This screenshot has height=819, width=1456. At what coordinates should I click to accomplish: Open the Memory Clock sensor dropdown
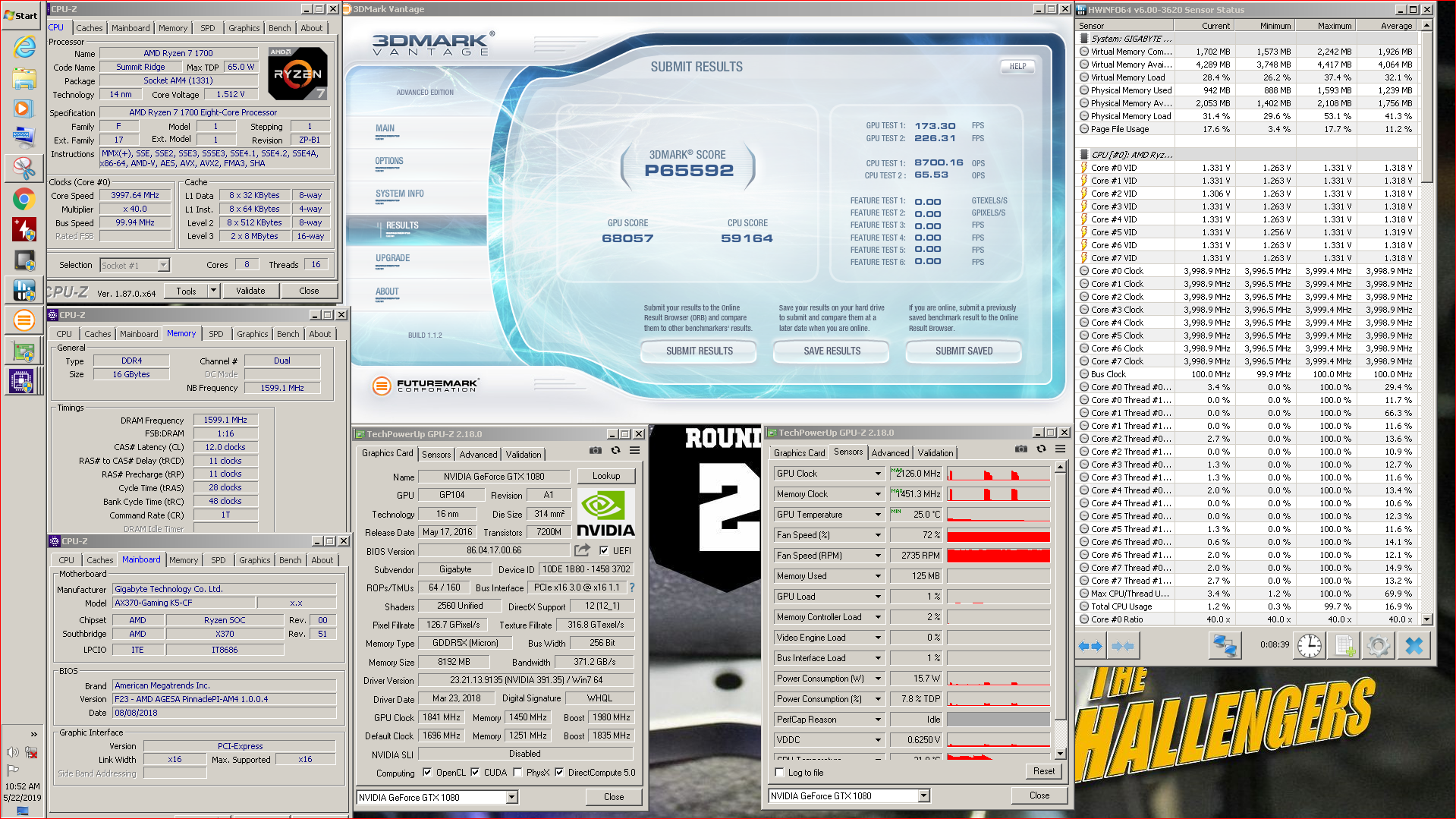(x=878, y=494)
